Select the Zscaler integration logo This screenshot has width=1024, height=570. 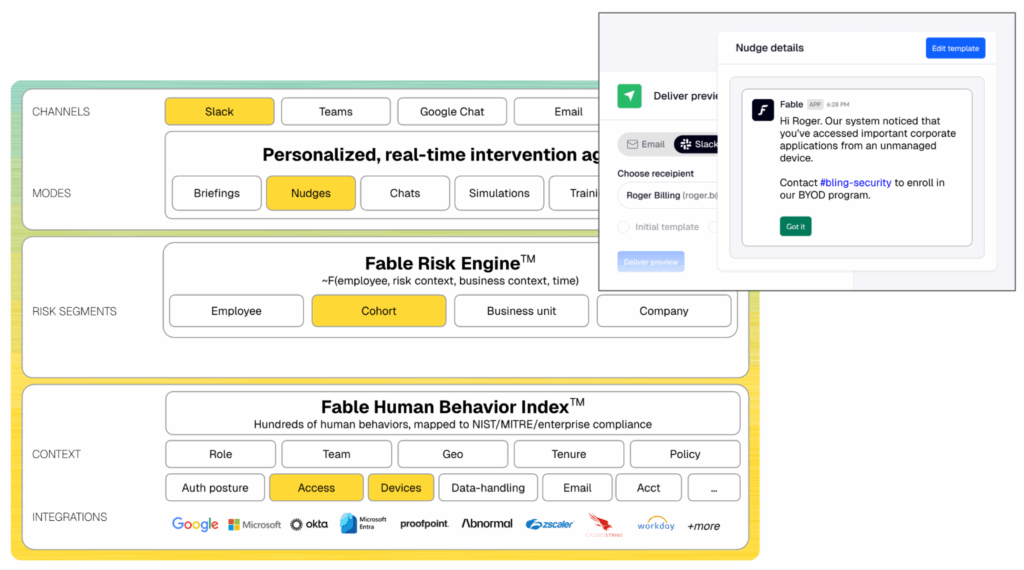pos(548,524)
